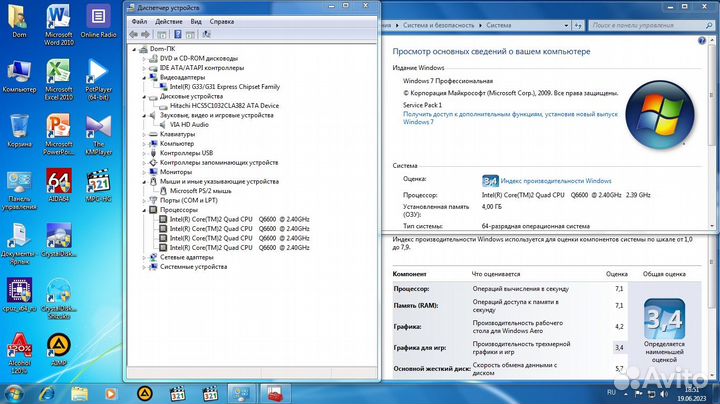Click Forward arrow in Device Manager toolbar

click(x=146, y=34)
